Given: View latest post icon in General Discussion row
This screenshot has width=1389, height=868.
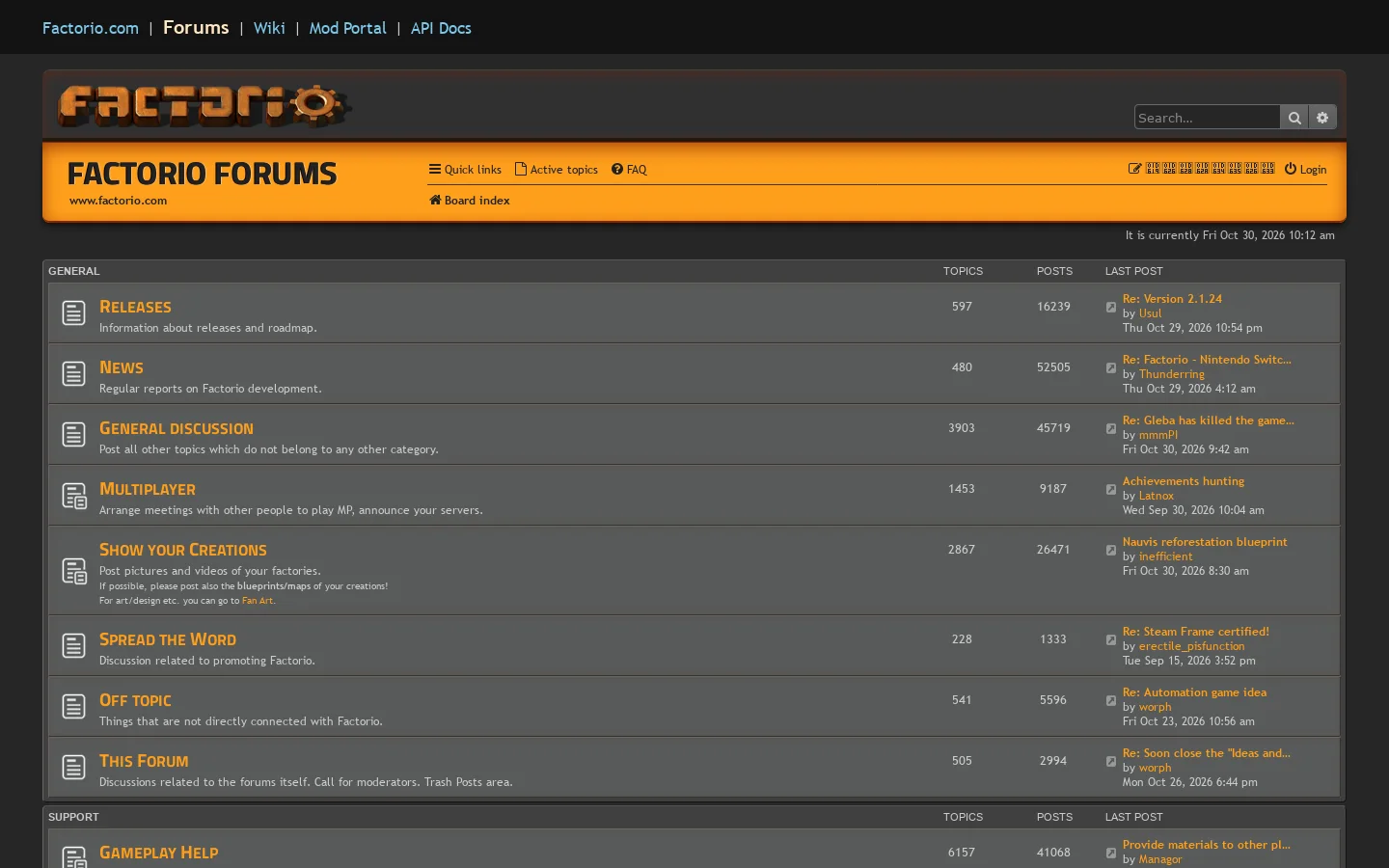Looking at the screenshot, I should [1111, 429].
